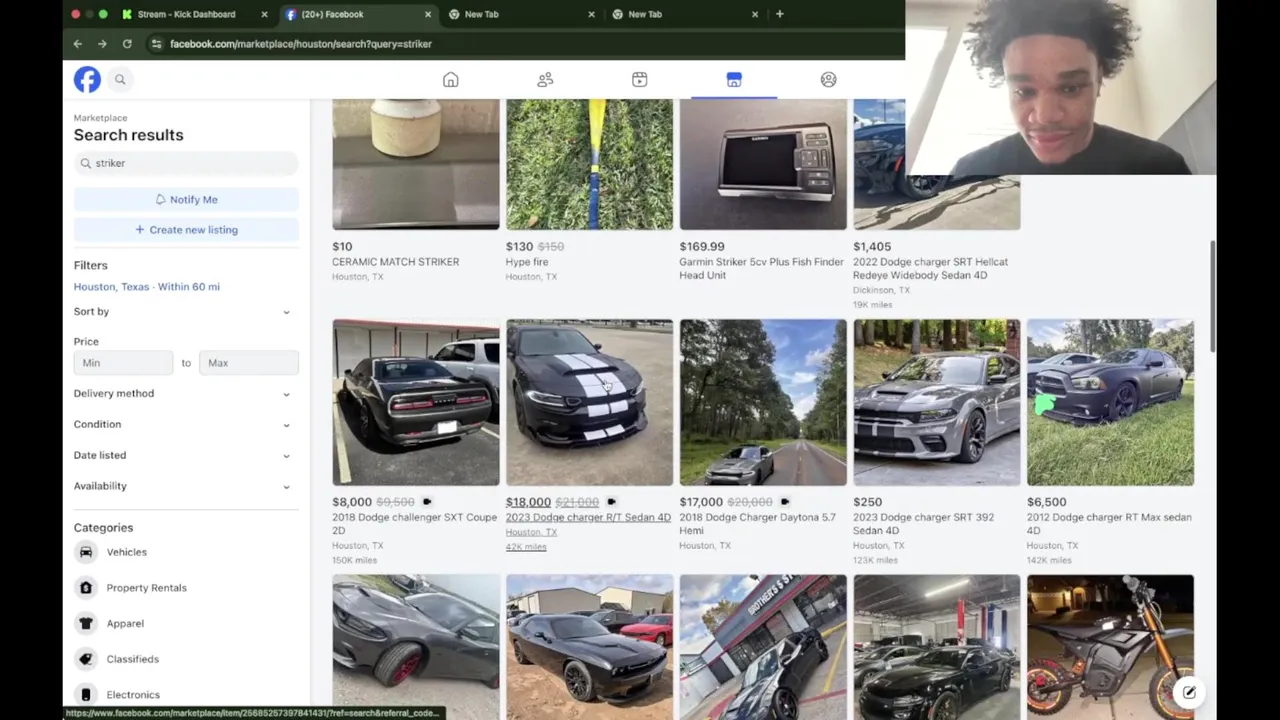Click the new message compose icon
Image resolution: width=1280 pixels, height=720 pixels.
pos(1189,692)
